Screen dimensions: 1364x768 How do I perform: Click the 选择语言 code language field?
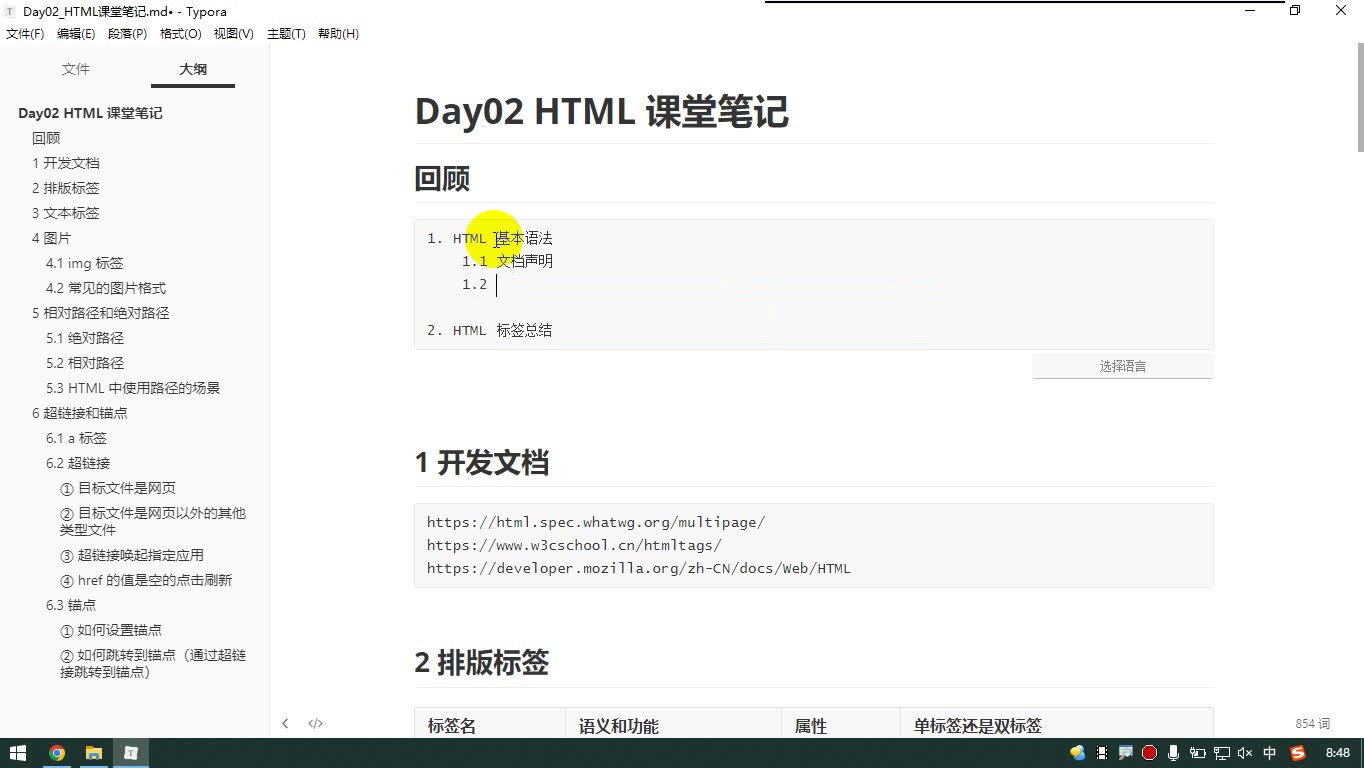(1123, 366)
